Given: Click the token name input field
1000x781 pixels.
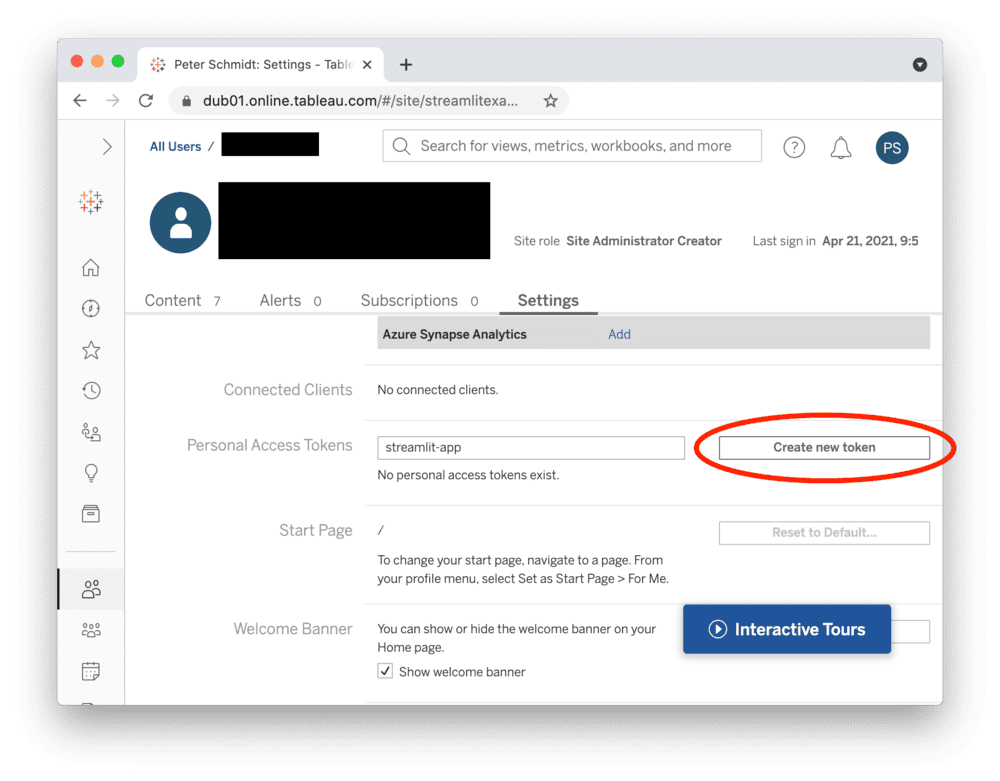Looking at the screenshot, I should coord(531,448).
